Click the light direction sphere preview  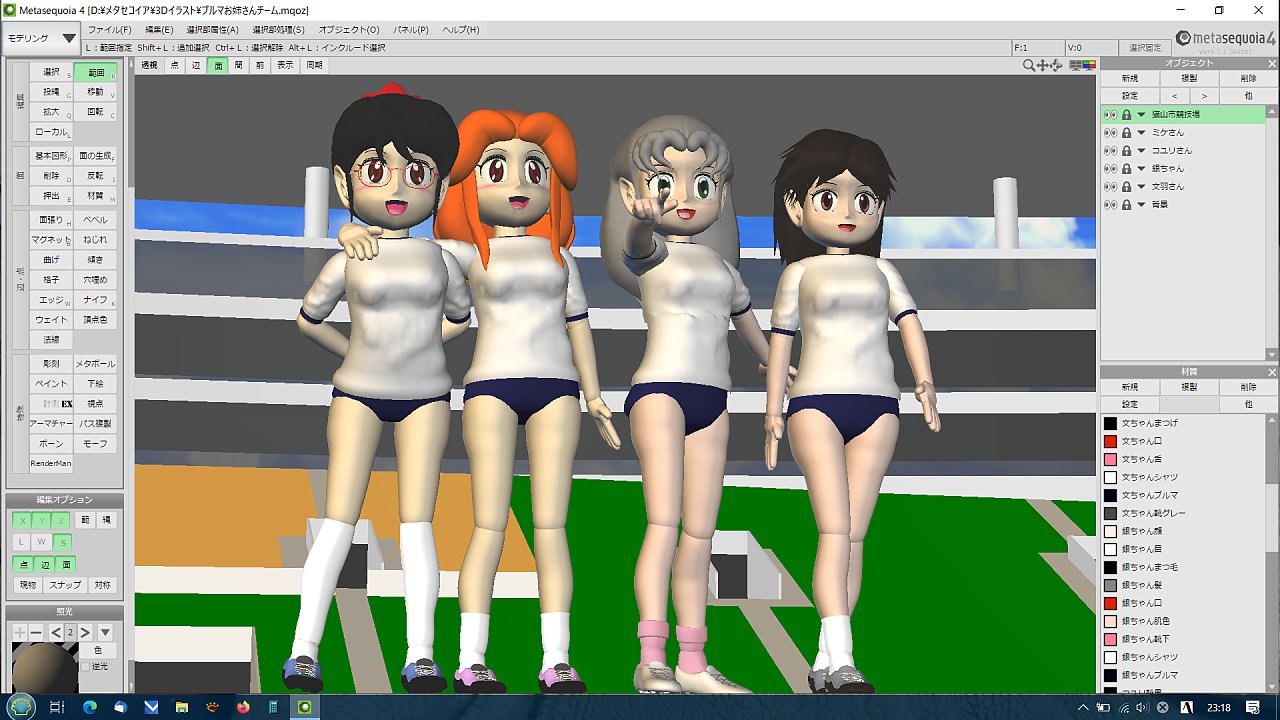click(44, 667)
